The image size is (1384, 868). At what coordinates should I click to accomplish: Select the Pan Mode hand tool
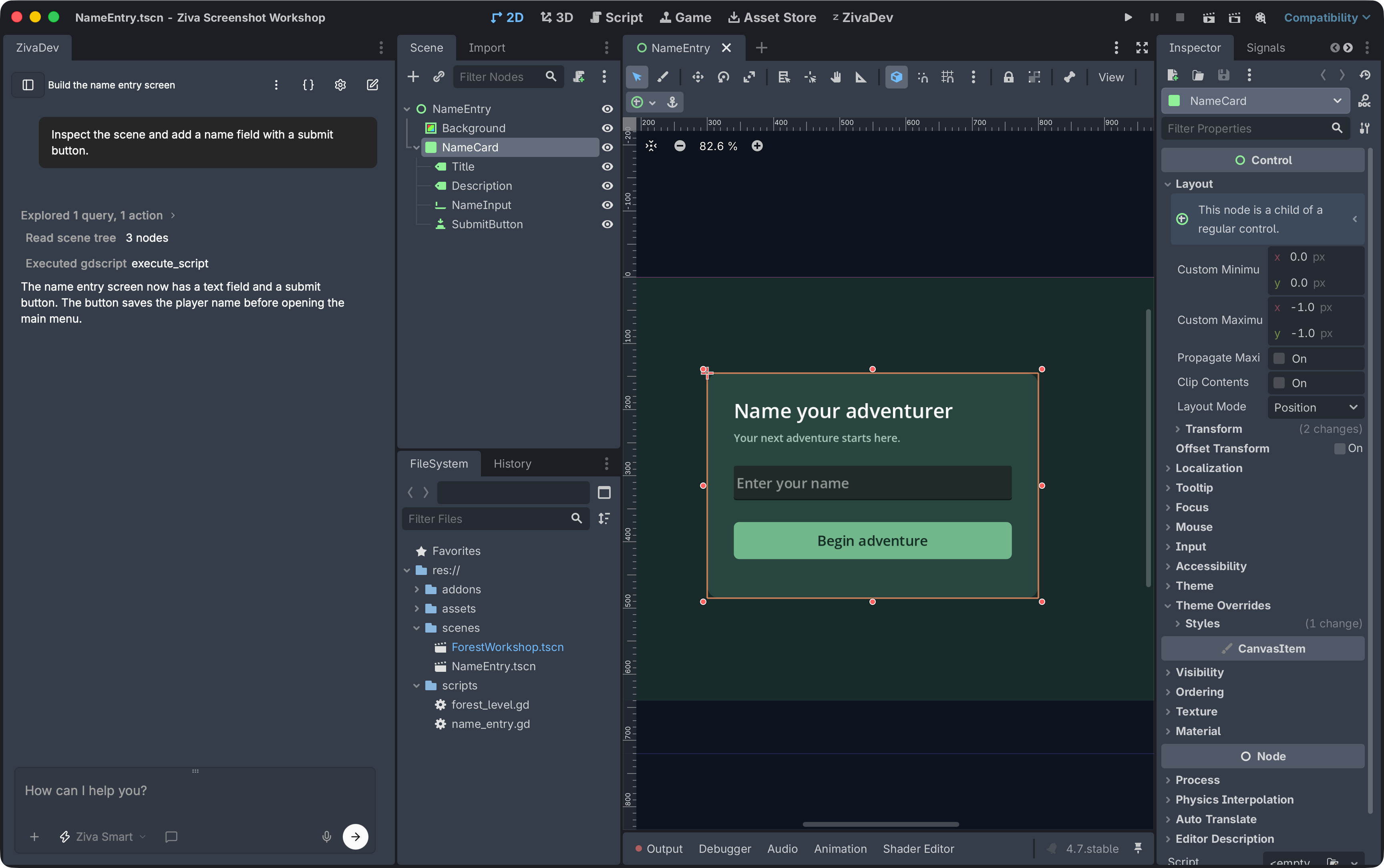point(836,77)
